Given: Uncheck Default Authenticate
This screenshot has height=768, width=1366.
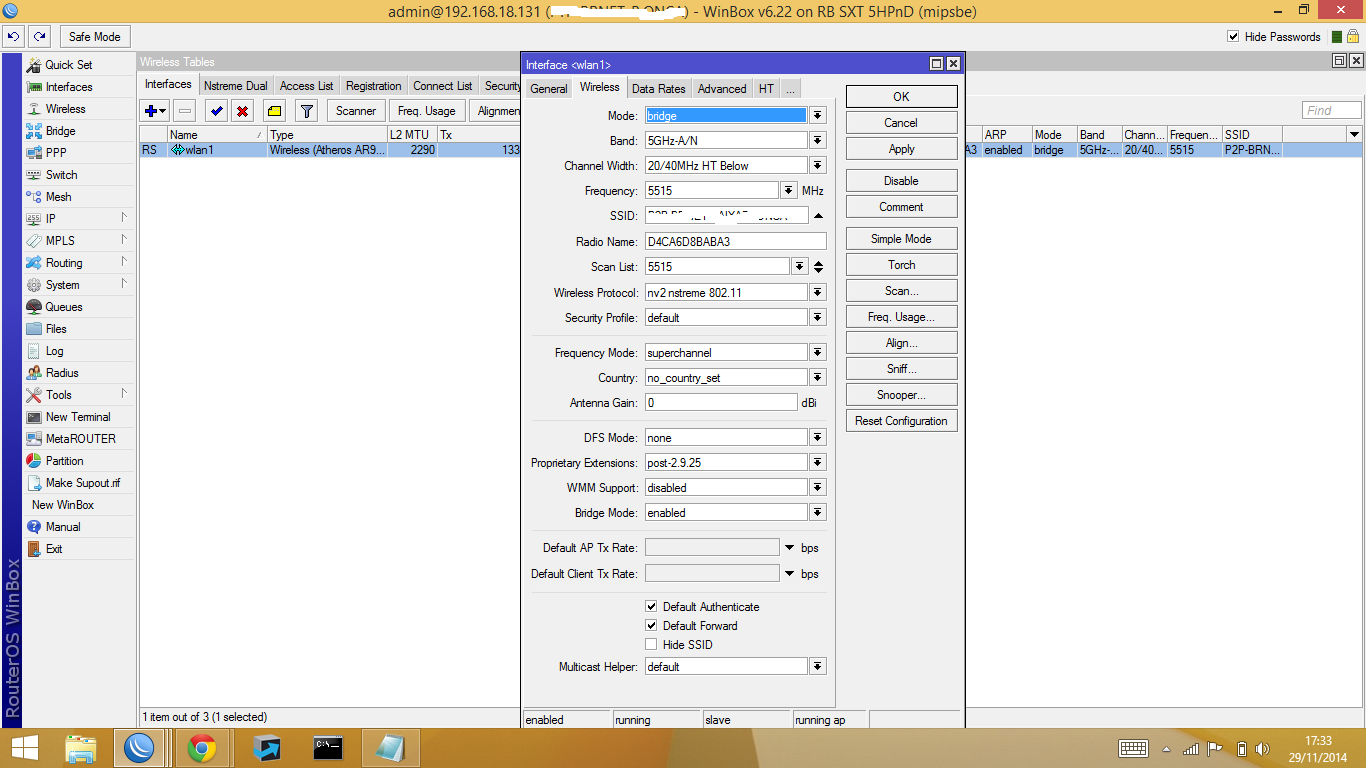Looking at the screenshot, I should coord(651,607).
